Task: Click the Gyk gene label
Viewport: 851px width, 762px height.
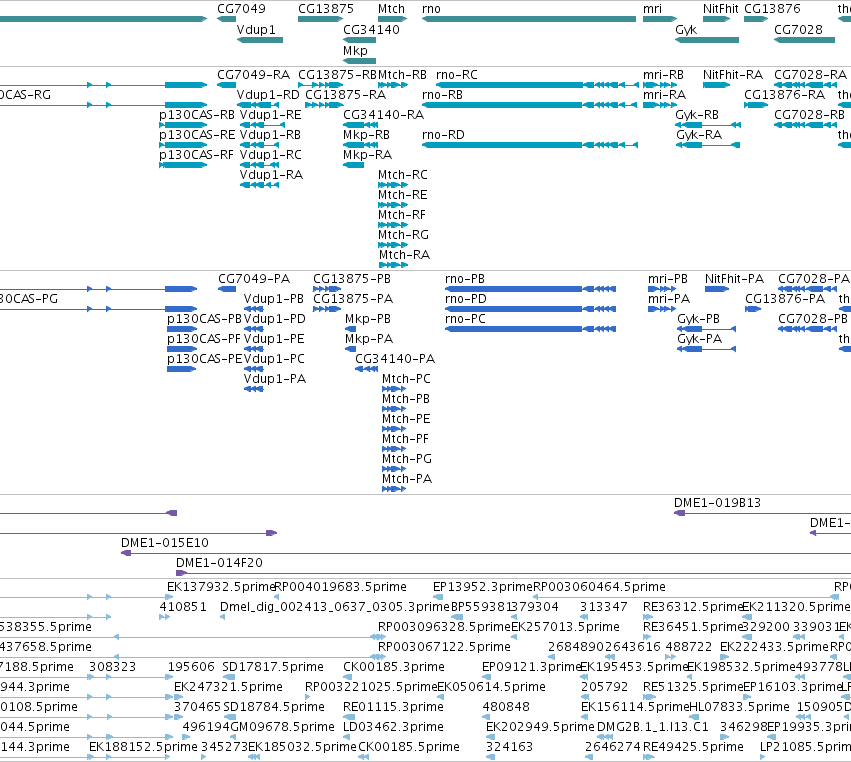Action: pos(686,29)
